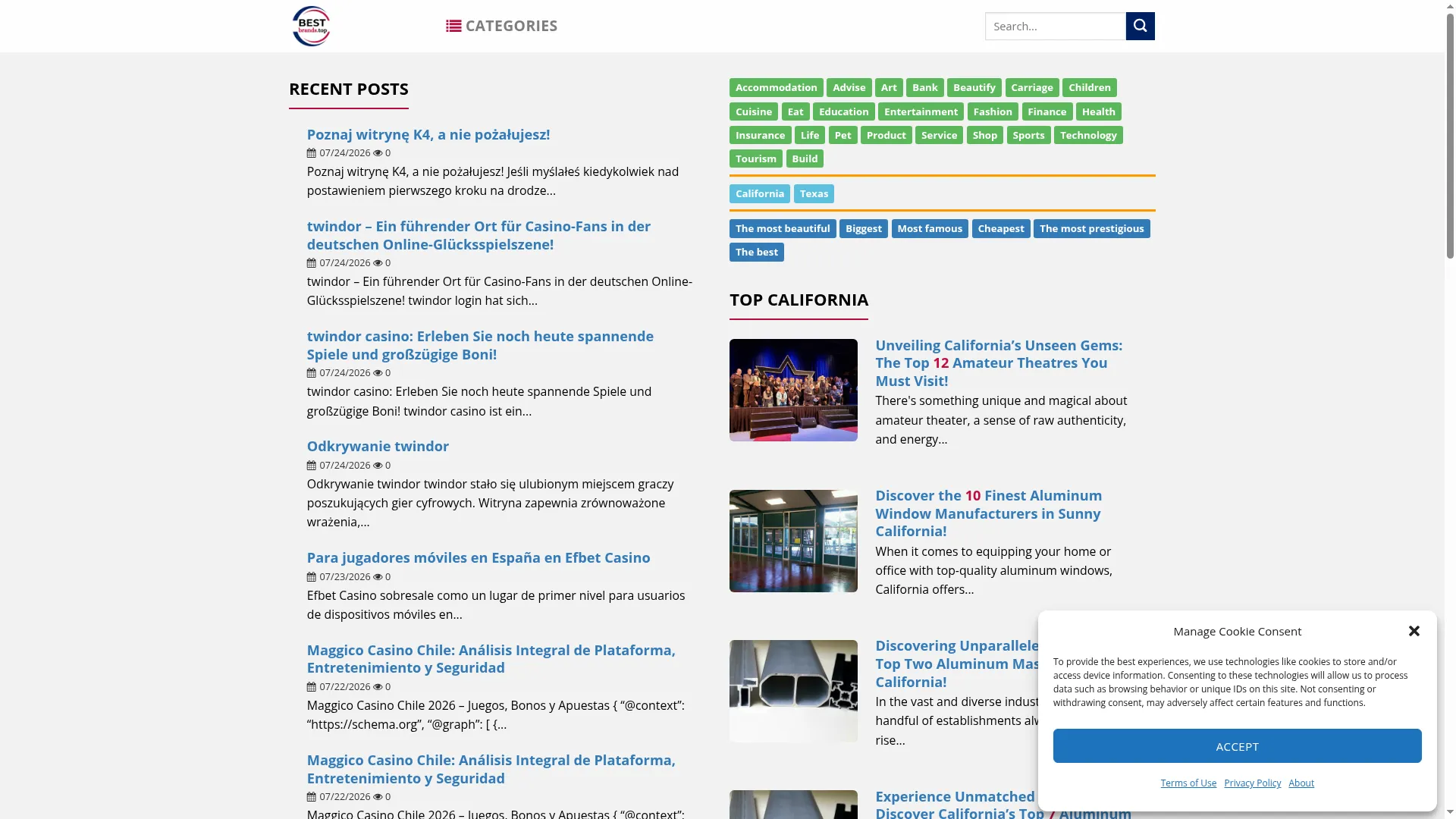1456x819 pixels.
Task: Open the Odkrywanie twindor post
Action: coord(378,446)
